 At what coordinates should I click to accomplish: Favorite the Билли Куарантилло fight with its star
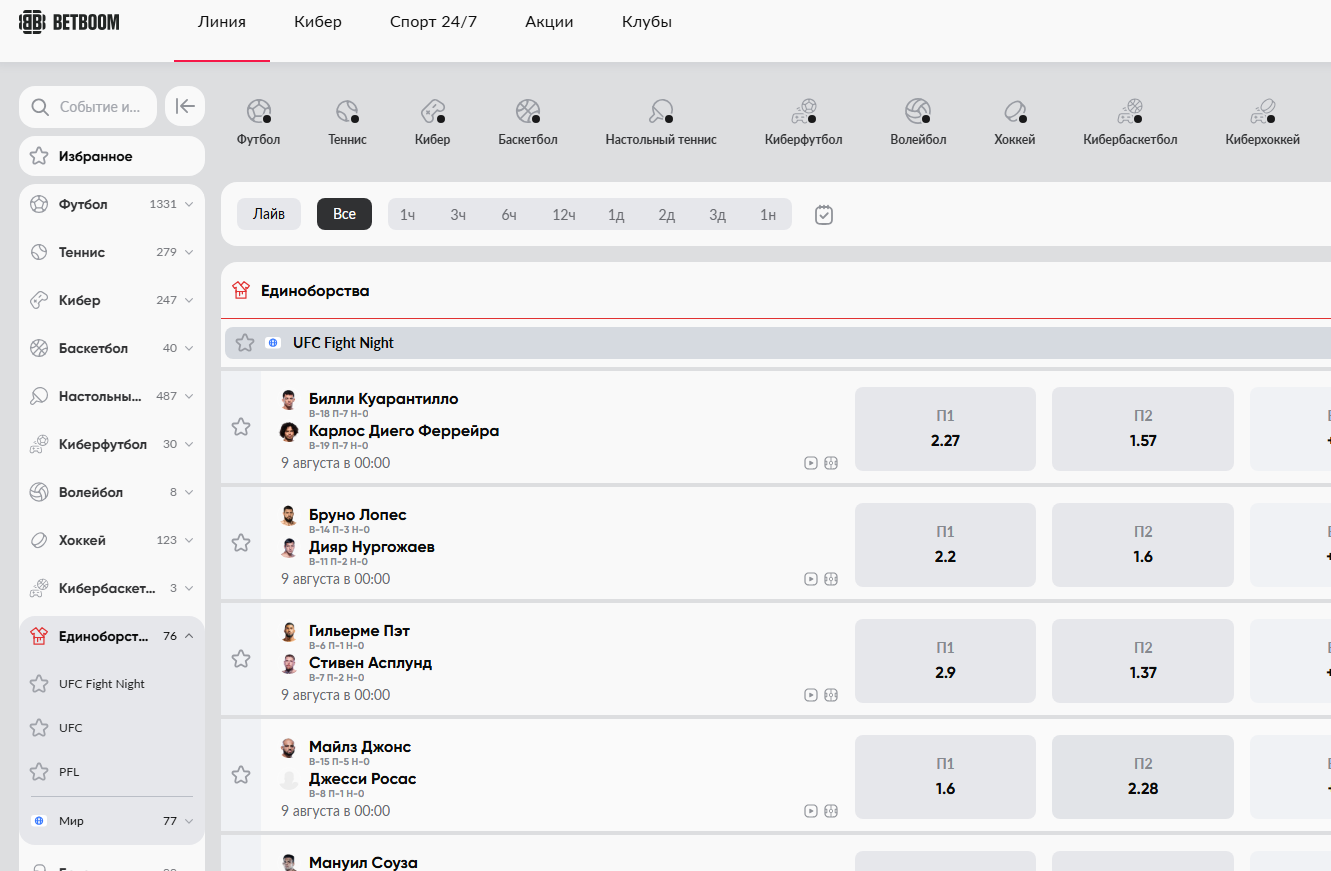coord(241,427)
